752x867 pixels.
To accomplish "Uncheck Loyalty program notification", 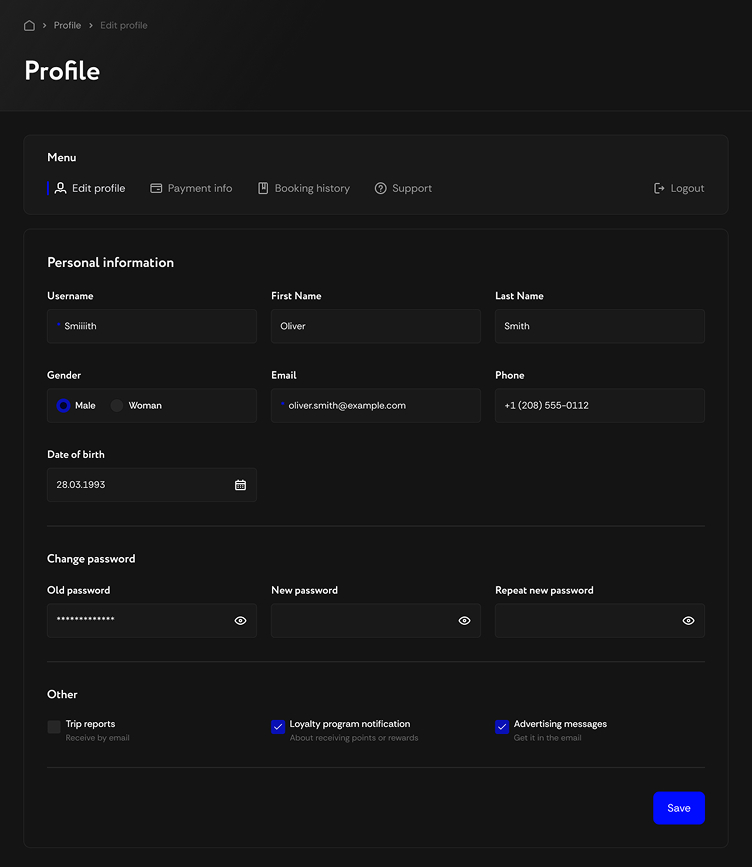I will [278, 727].
